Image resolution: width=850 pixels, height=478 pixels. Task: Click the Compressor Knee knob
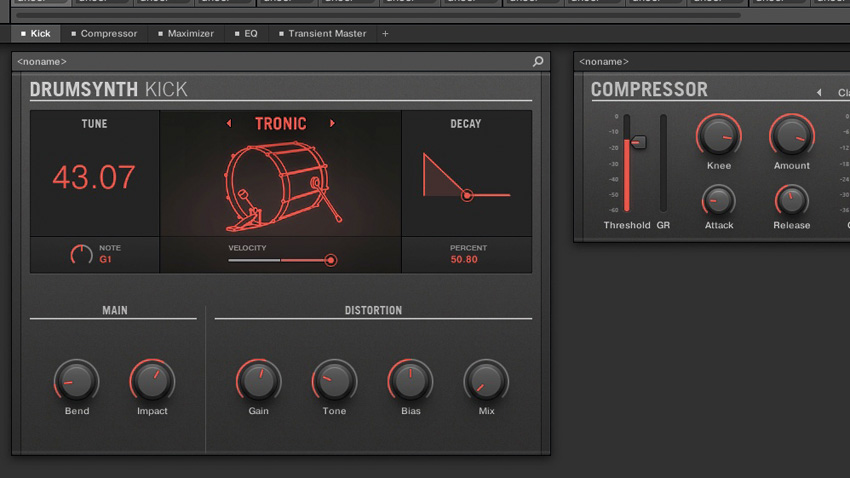tap(719, 135)
